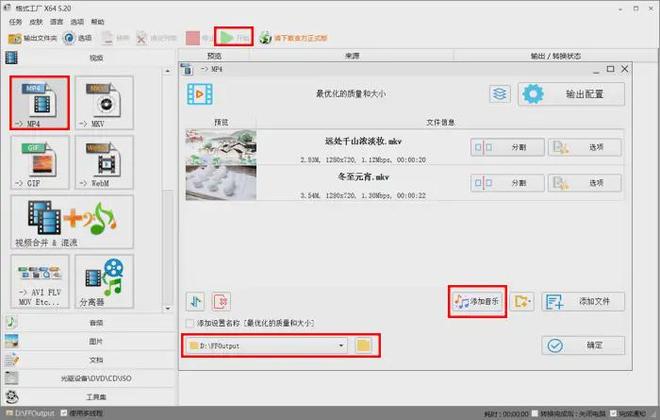This screenshot has width=660, height=420.
Task: Open the Help menu (帮助)
Action: (x=98, y=21)
